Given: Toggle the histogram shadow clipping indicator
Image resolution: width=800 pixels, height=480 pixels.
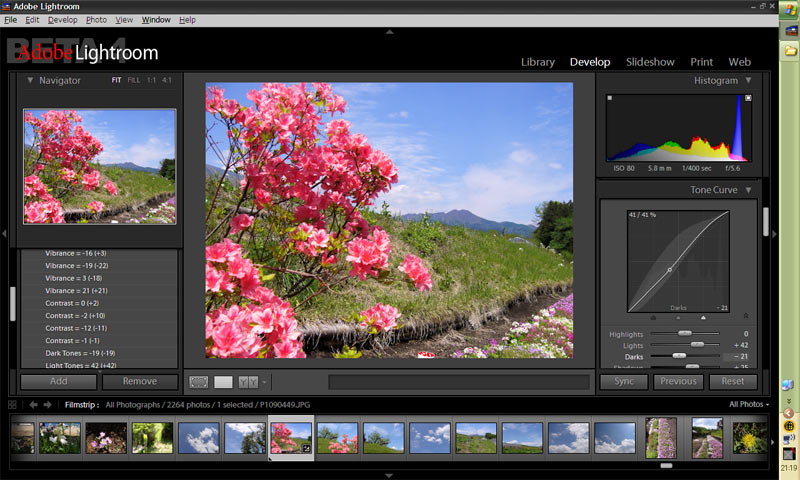Looking at the screenshot, I should click(610, 98).
